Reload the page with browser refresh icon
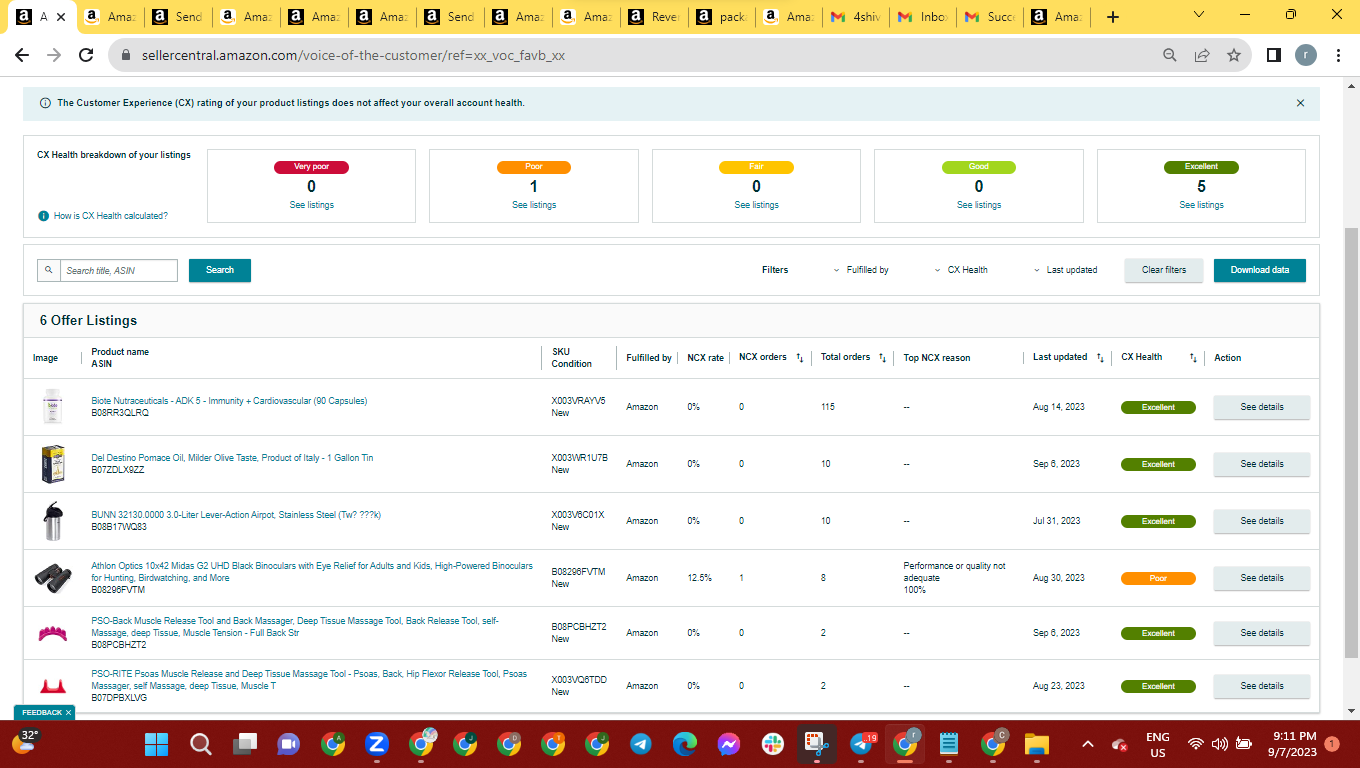The width and height of the screenshot is (1360, 768). [x=86, y=56]
